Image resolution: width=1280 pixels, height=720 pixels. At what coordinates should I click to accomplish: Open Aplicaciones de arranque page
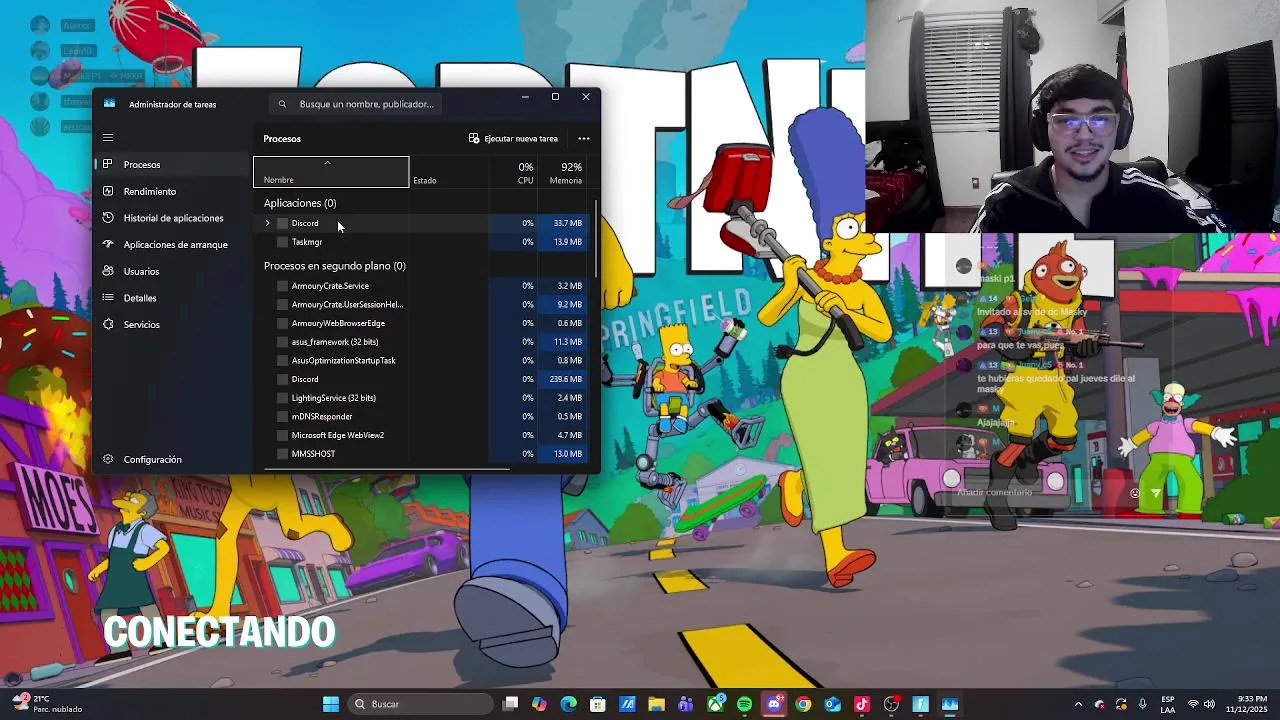coord(171,244)
